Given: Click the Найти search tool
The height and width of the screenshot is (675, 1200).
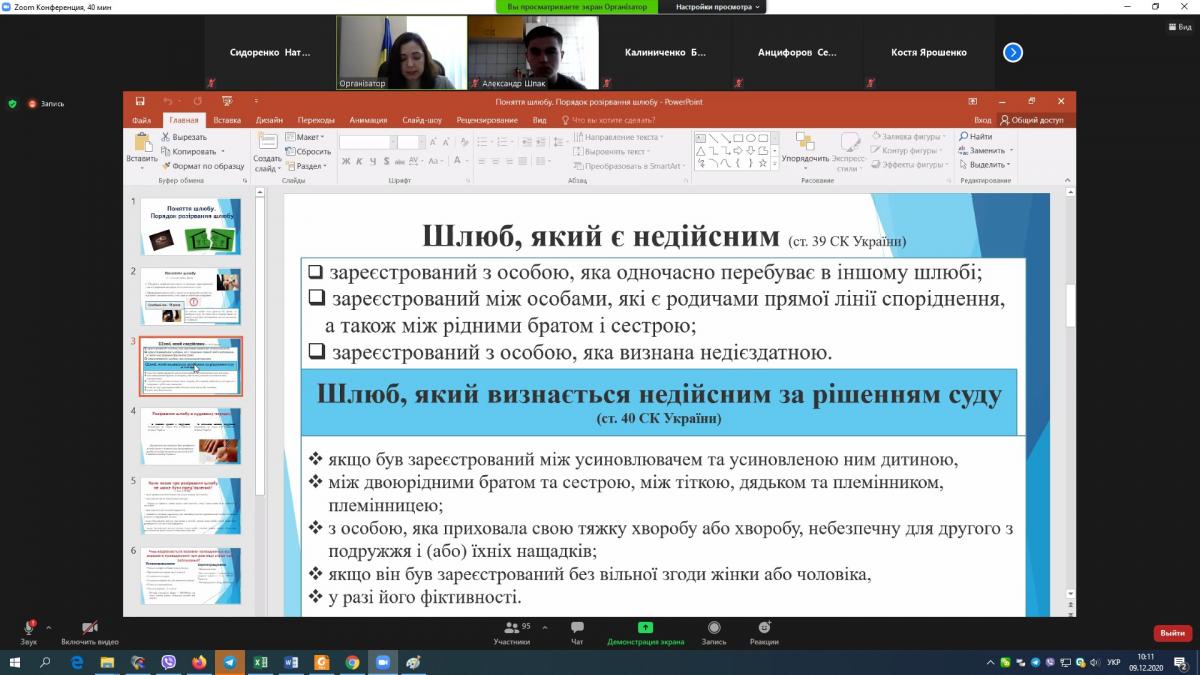Looking at the screenshot, I should pos(975,136).
